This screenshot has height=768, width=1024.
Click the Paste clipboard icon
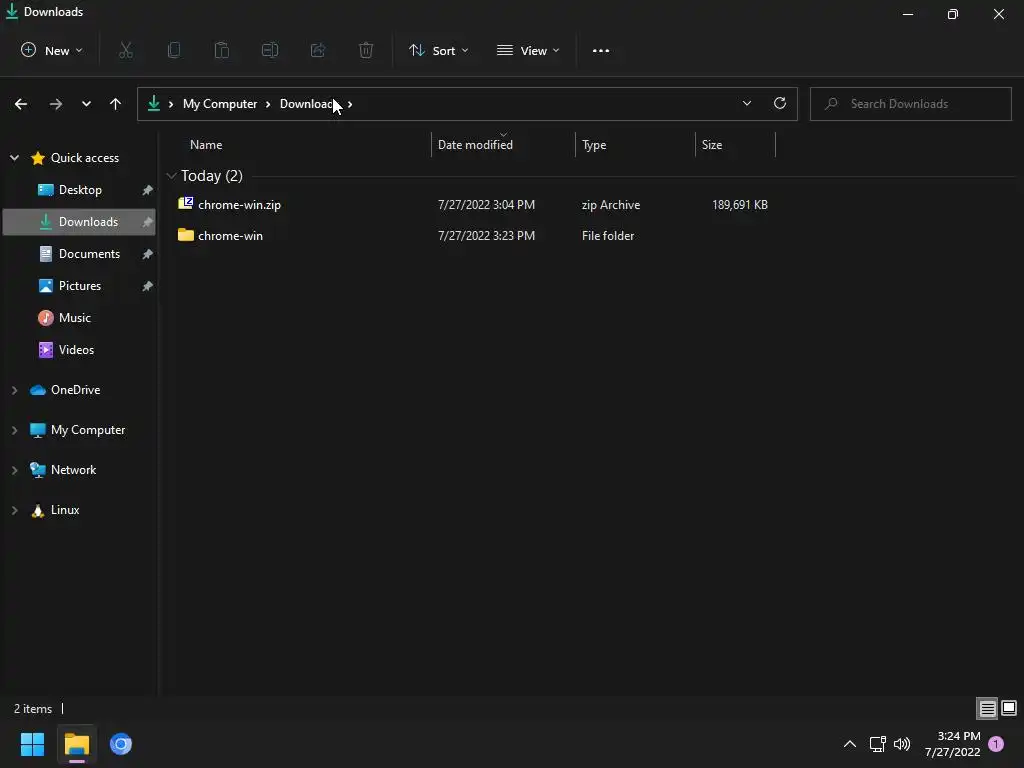pos(222,50)
